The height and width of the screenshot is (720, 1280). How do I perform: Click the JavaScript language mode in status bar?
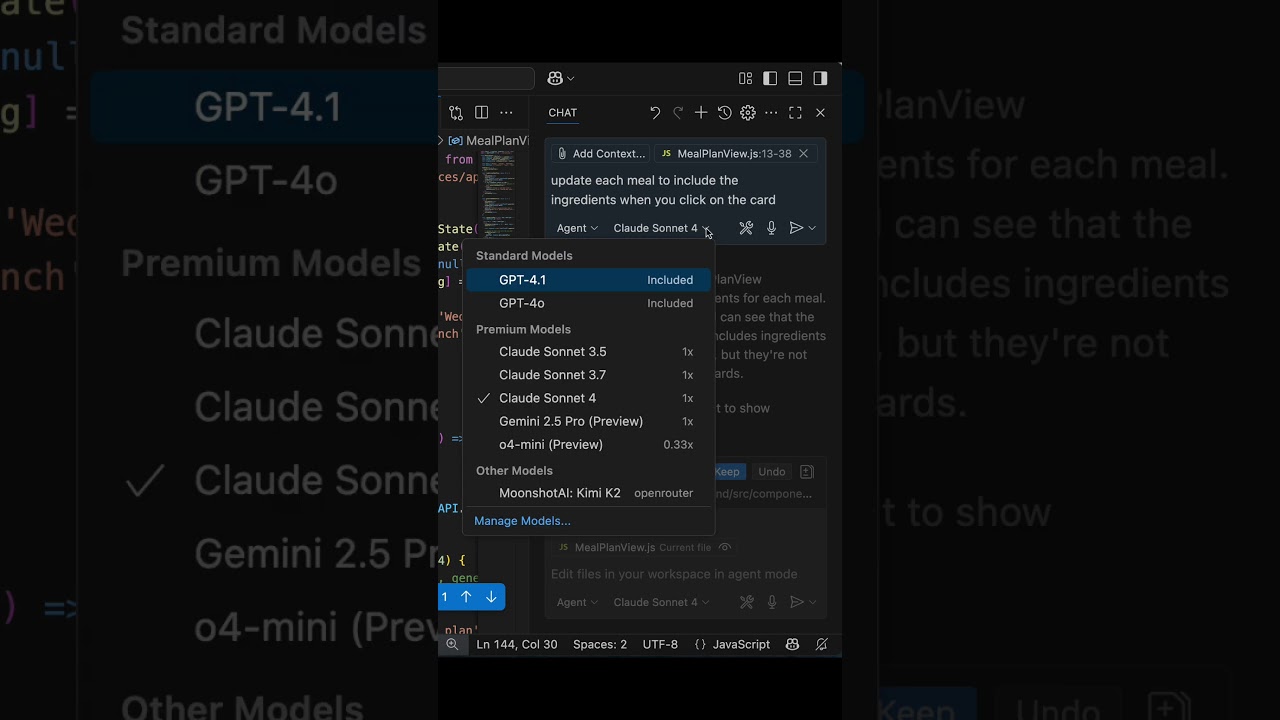pyautogui.click(x=740, y=644)
